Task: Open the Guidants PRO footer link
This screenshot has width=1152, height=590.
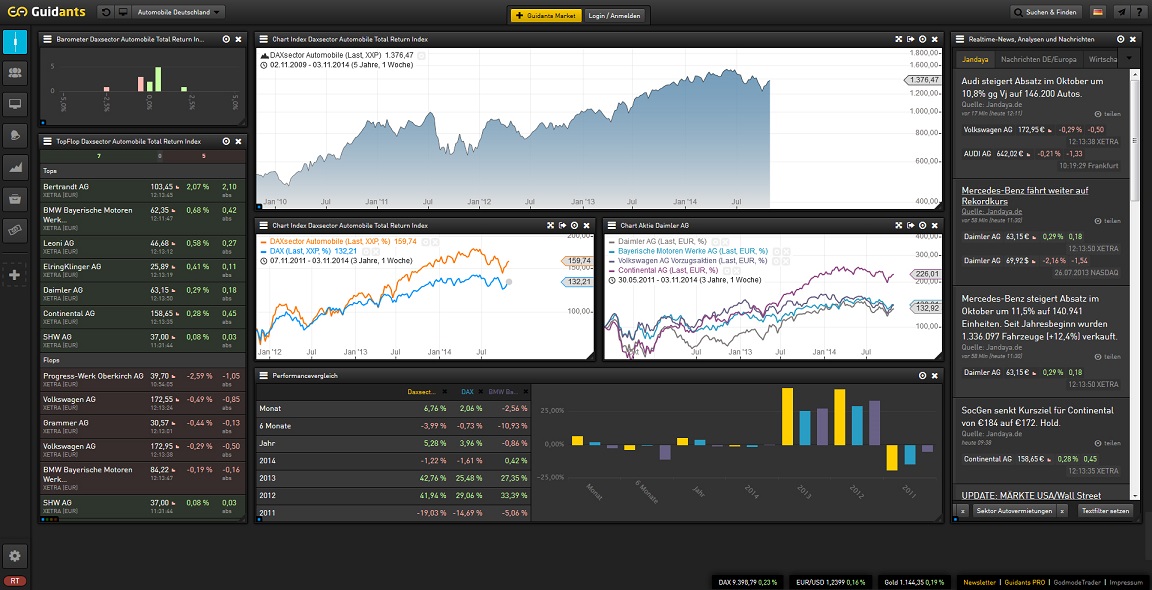Action: point(1024,582)
